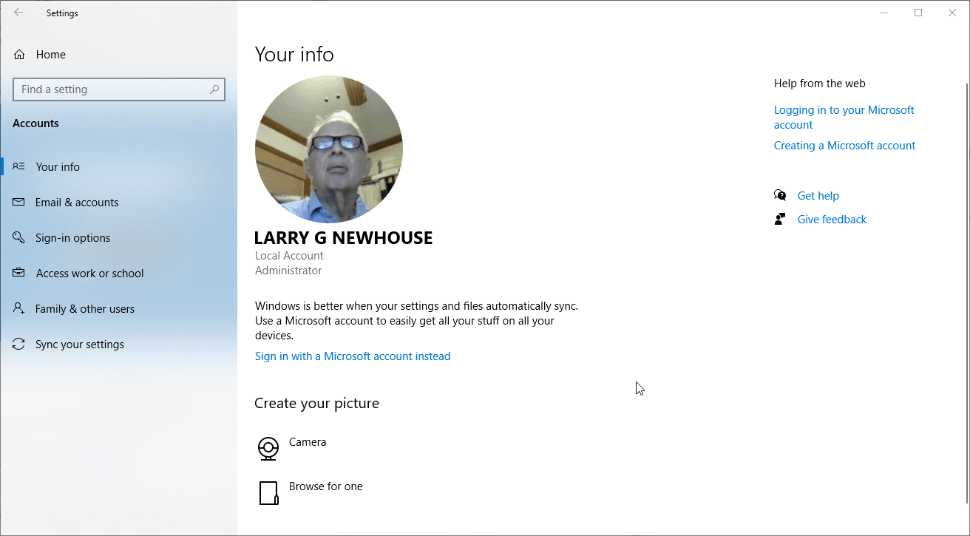The image size is (970, 536).
Task: Choose Camera to create your picture
Action: (x=307, y=442)
